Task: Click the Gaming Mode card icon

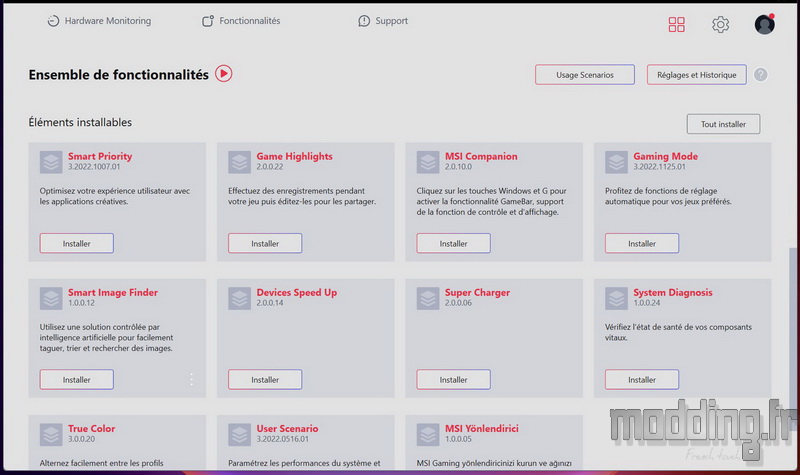Action: coord(616,162)
